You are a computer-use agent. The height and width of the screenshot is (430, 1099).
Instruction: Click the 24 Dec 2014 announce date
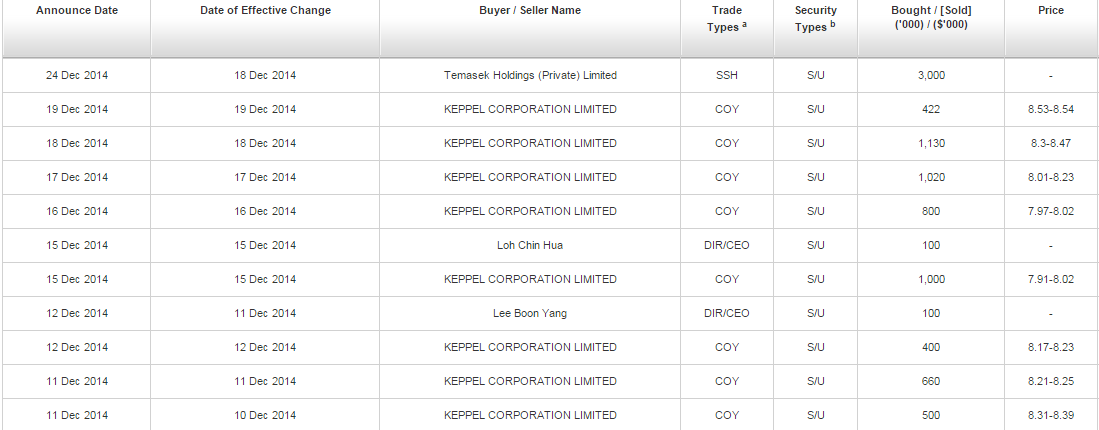[x=77, y=75]
